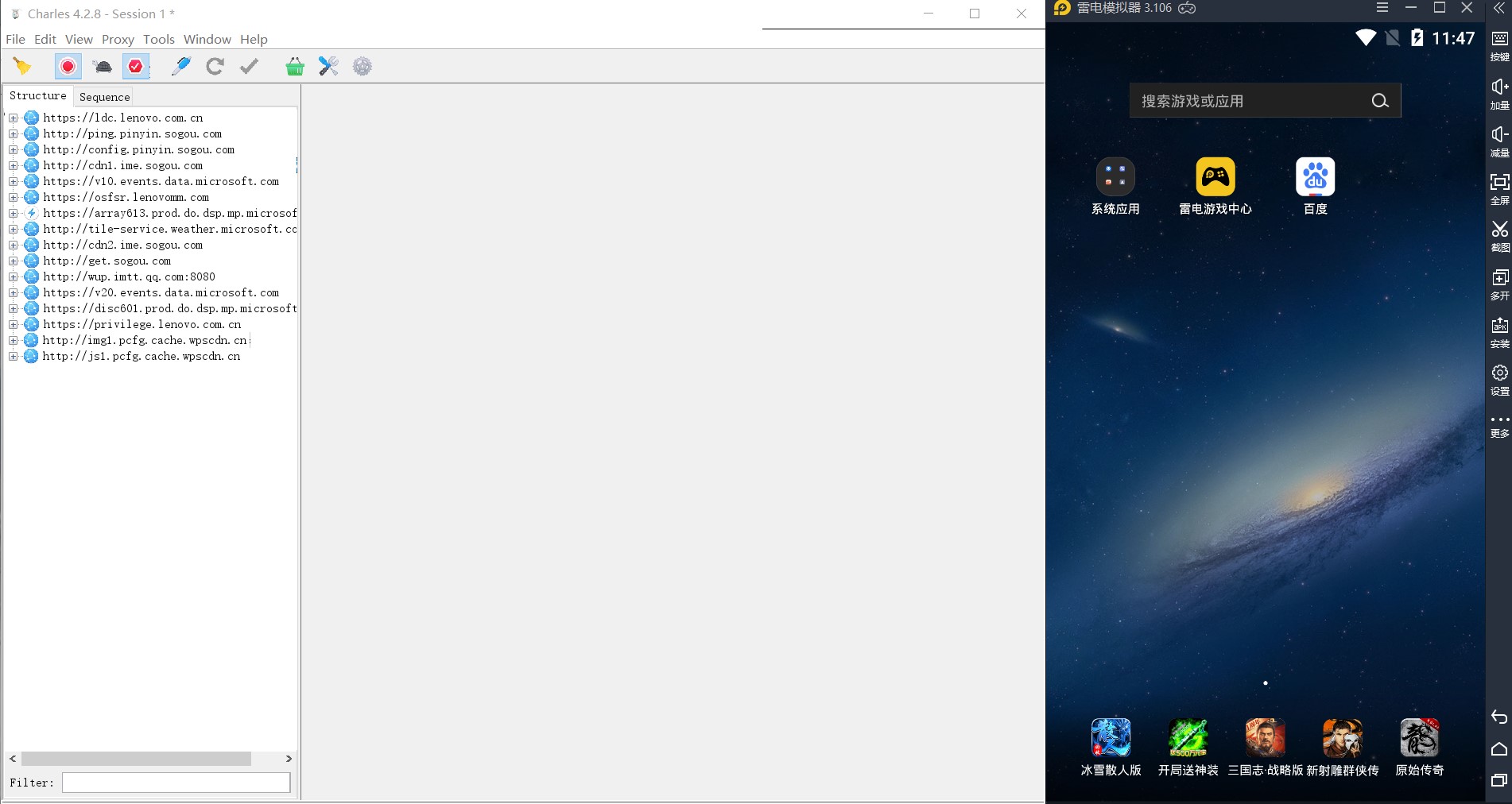Switch to the Structure tab

[x=38, y=96]
